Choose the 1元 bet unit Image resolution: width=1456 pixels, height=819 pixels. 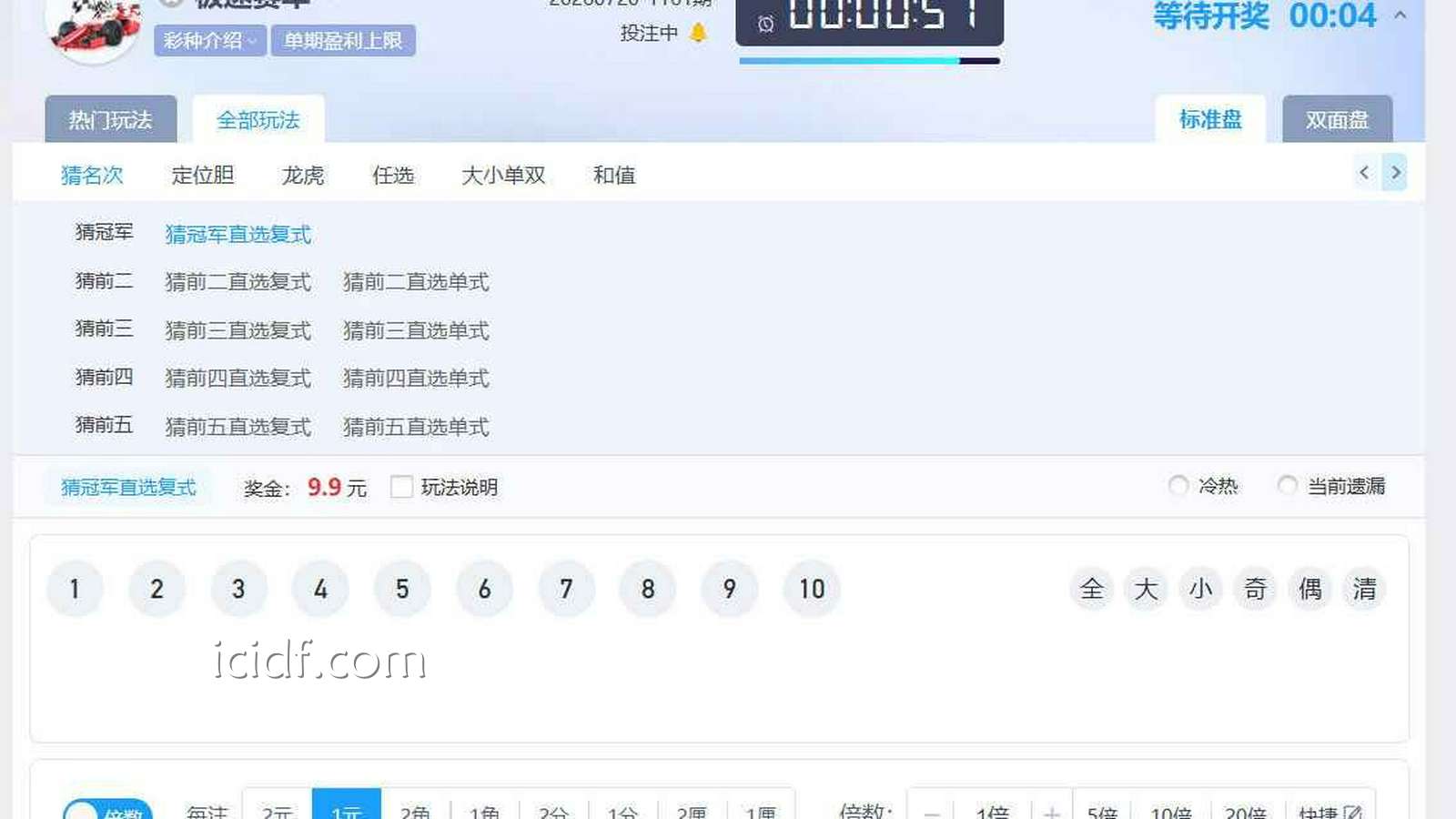(347, 804)
